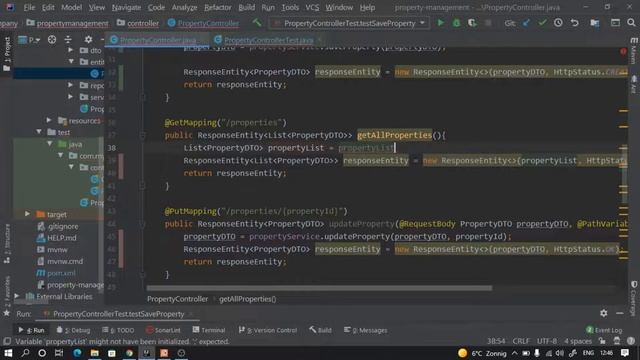Open the Run tool window button
The height and width of the screenshot is (360, 640).
click(x=32, y=330)
